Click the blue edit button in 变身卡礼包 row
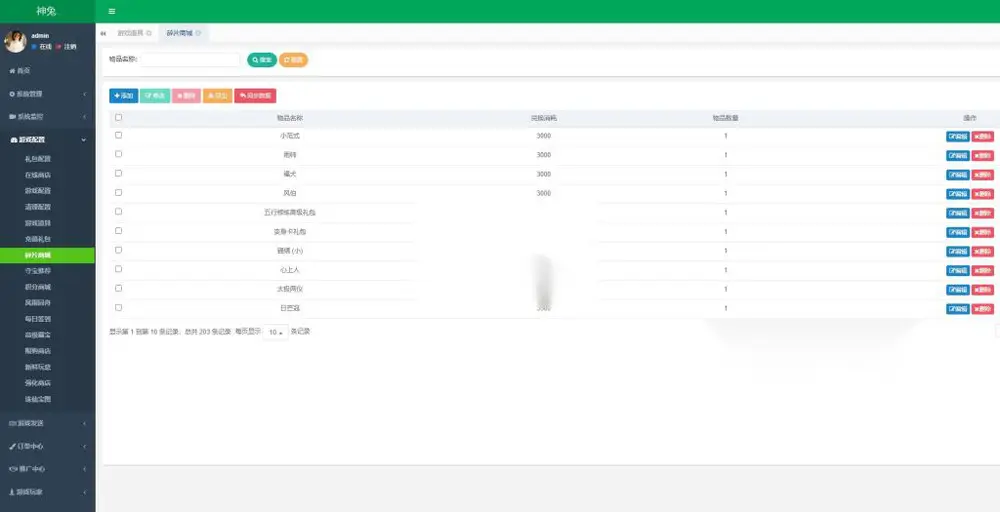The width and height of the screenshot is (1000, 512). click(x=957, y=232)
